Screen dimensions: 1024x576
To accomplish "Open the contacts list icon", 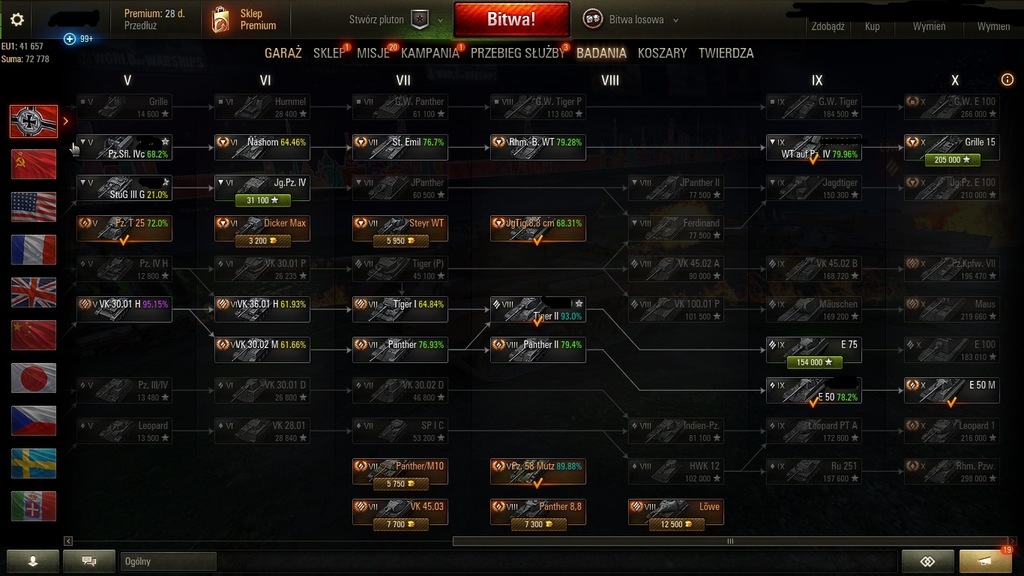I will [33, 561].
